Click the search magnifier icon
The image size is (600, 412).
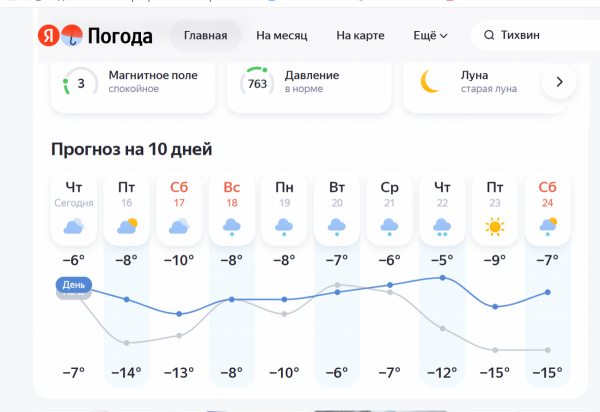pos(489,36)
